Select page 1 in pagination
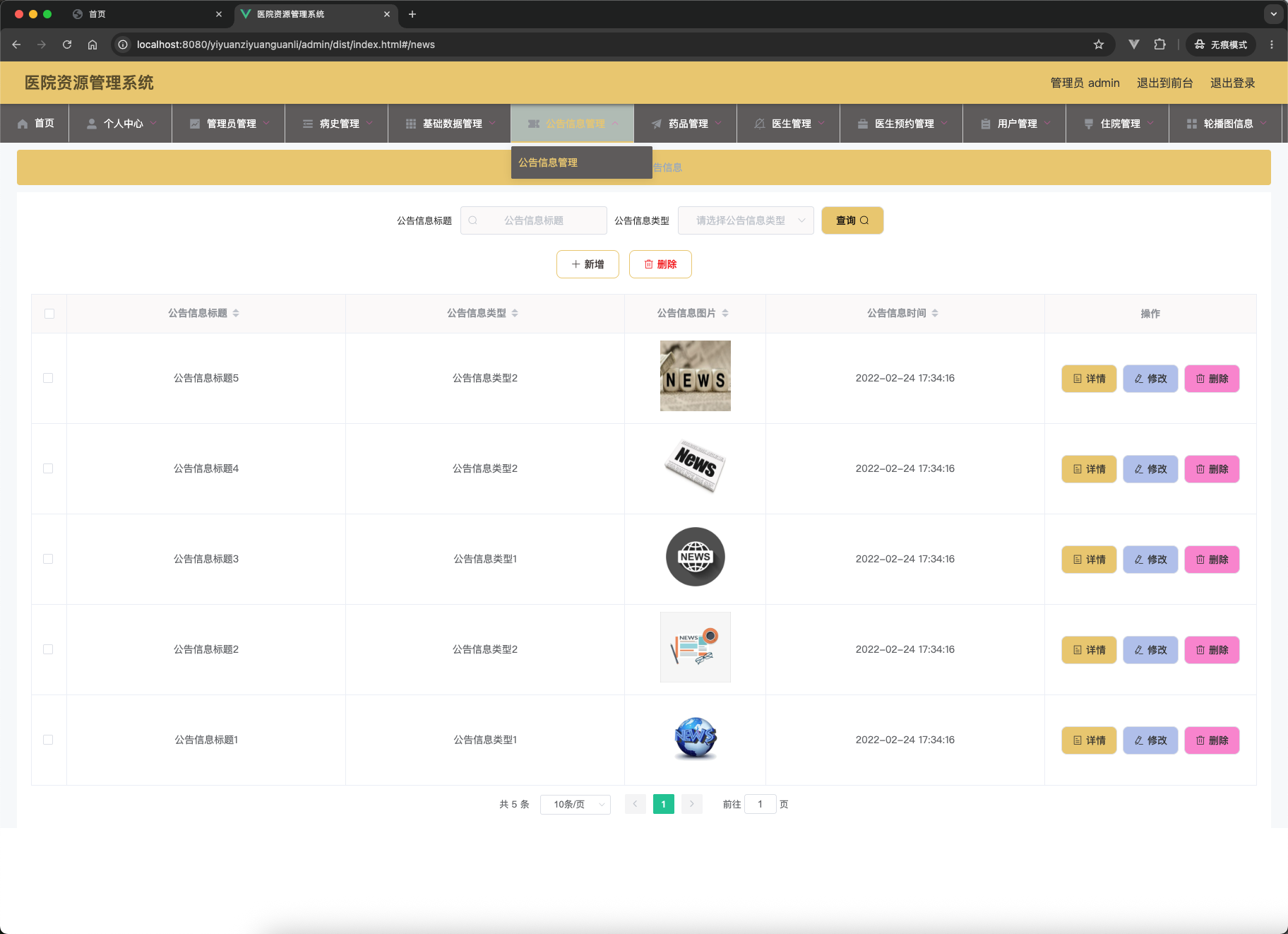Image resolution: width=1288 pixels, height=934 pixels. [664, 804]
